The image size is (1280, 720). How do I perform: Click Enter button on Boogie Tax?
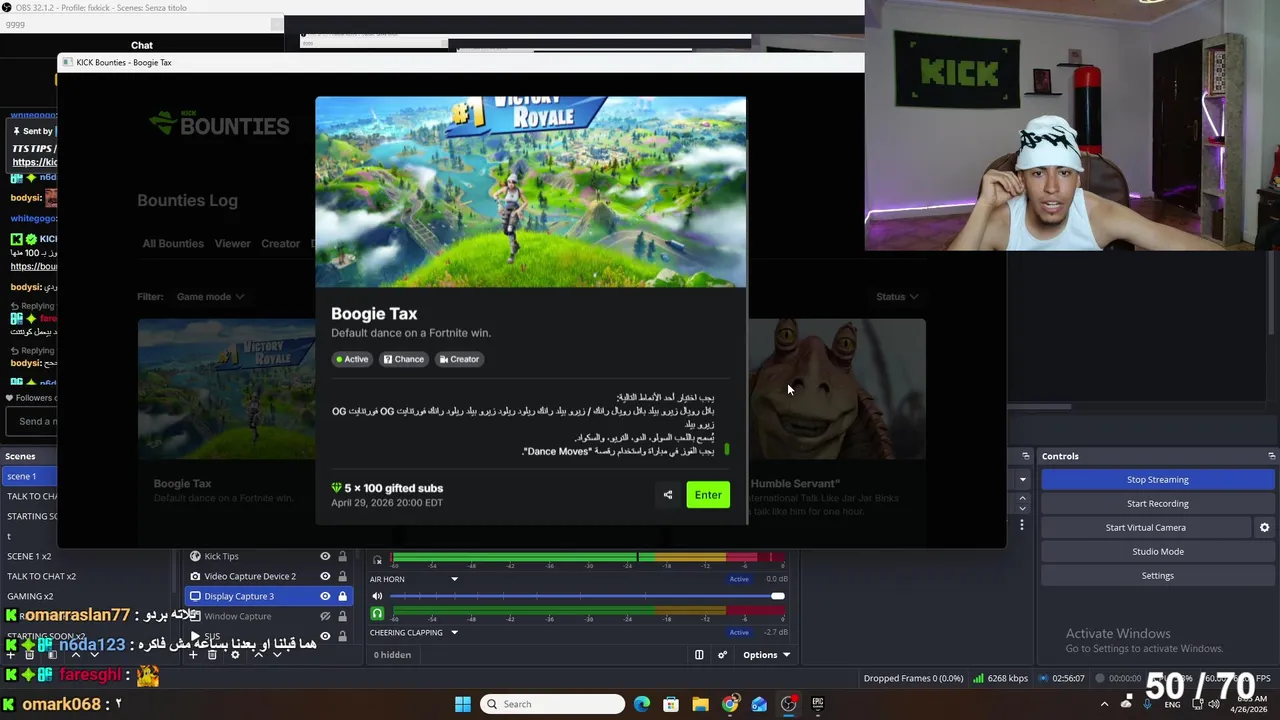pyautogui.click(x=708, y=495)
